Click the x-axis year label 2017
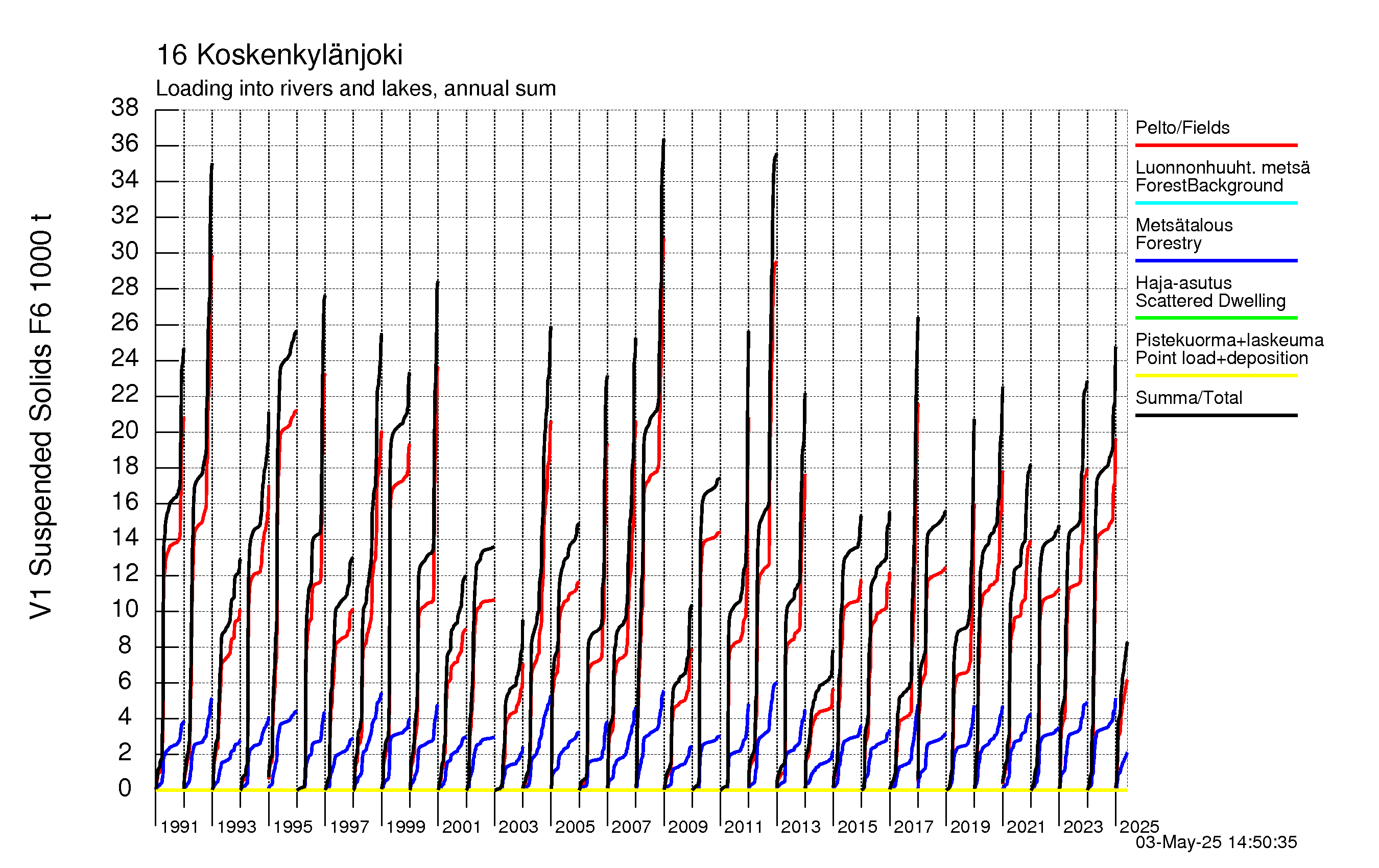 coord(913,827)
